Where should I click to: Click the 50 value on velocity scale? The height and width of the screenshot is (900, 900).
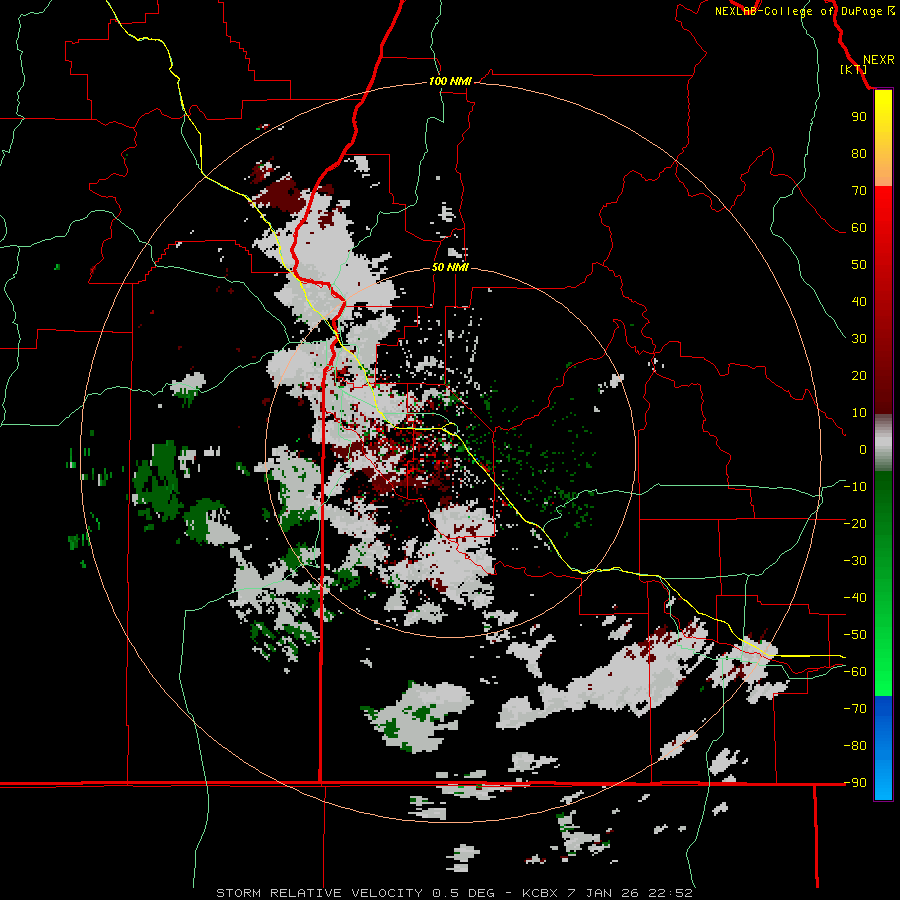pos(859,265)
